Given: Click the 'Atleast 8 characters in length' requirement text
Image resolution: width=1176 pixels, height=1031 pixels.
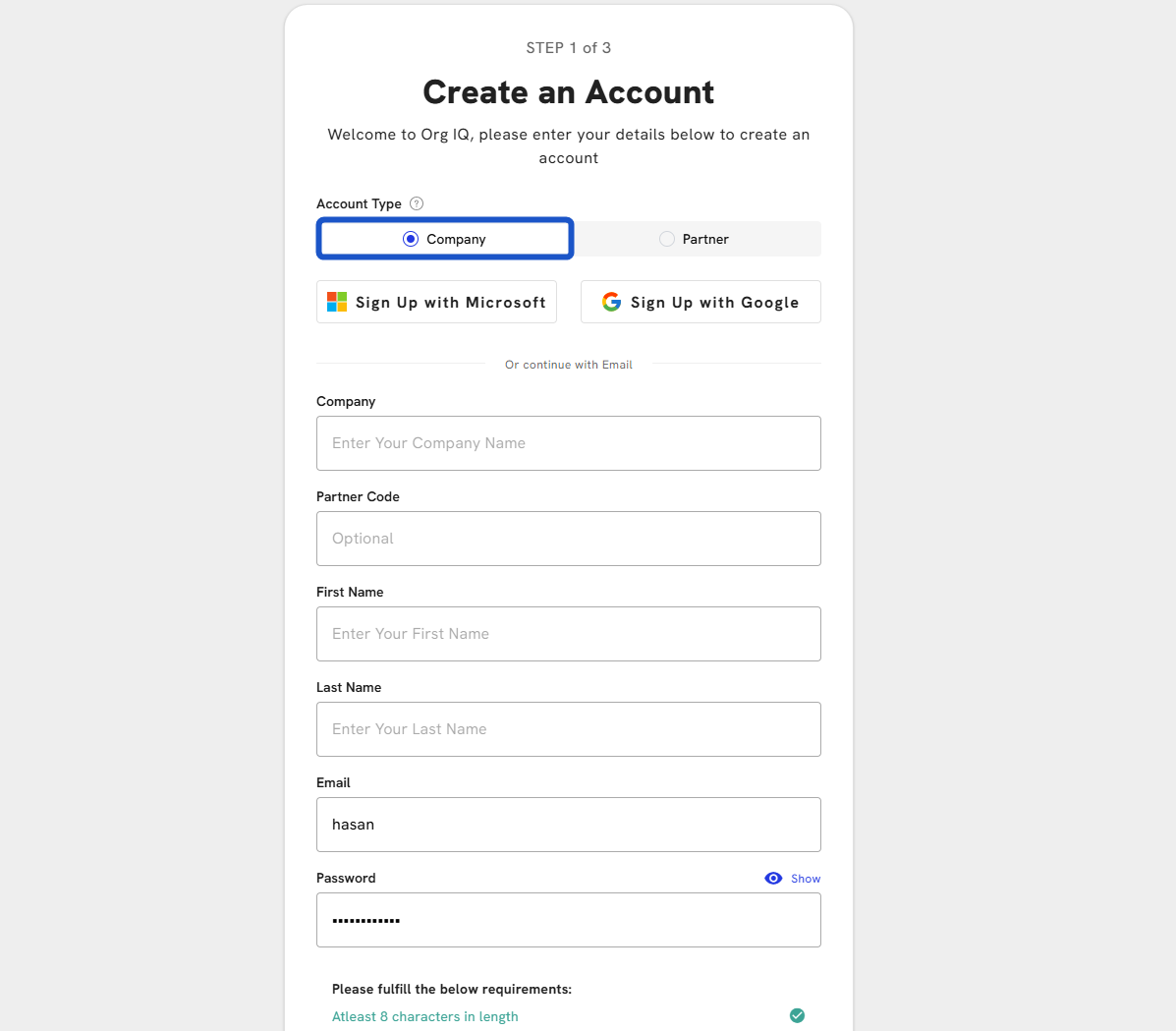Looking at the screenshot, I should click(424, 1016).
